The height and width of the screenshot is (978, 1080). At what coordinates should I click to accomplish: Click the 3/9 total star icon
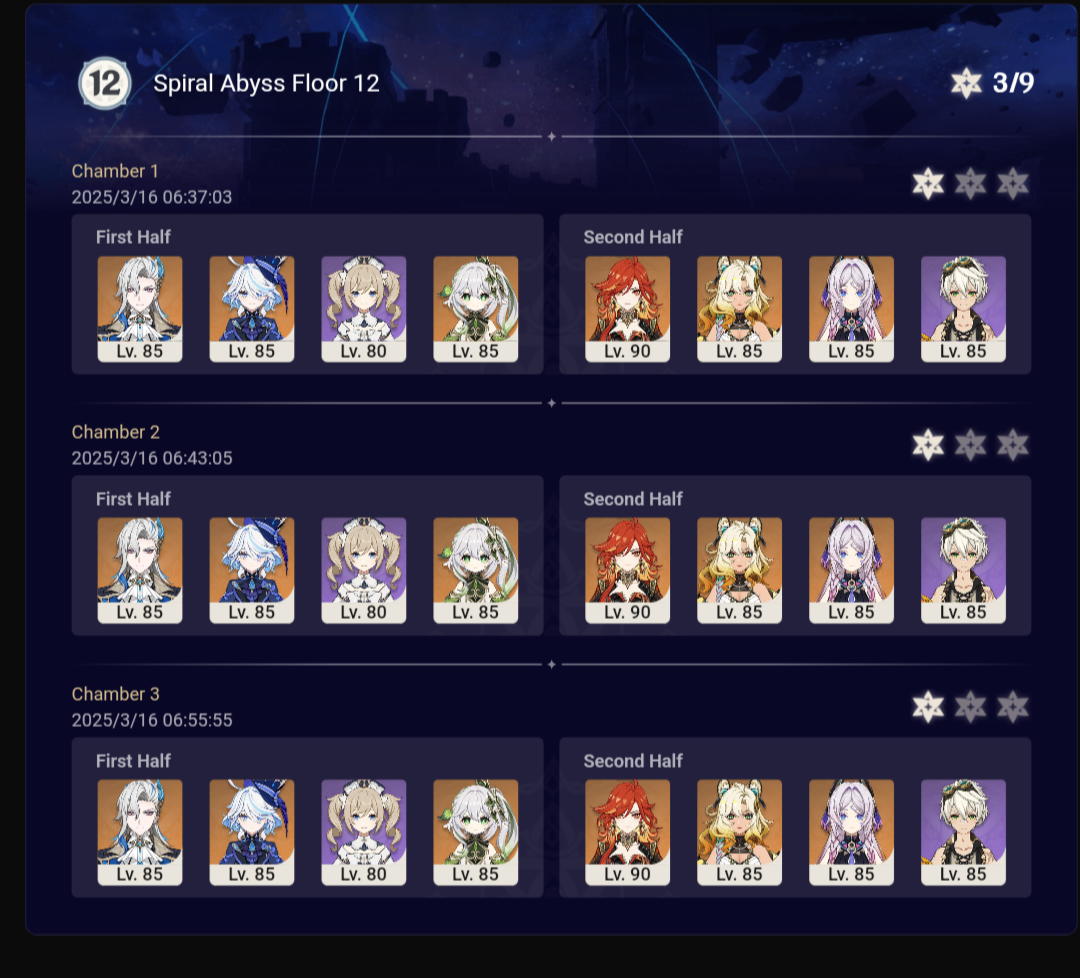966,83
